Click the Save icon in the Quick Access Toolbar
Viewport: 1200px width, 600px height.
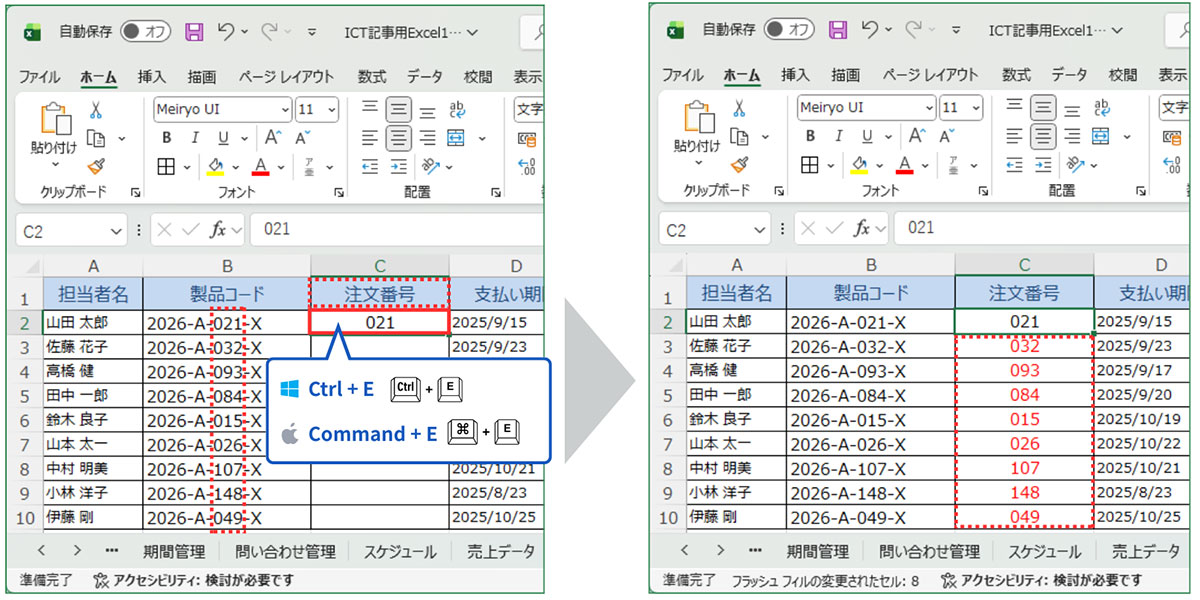[194, 32]
